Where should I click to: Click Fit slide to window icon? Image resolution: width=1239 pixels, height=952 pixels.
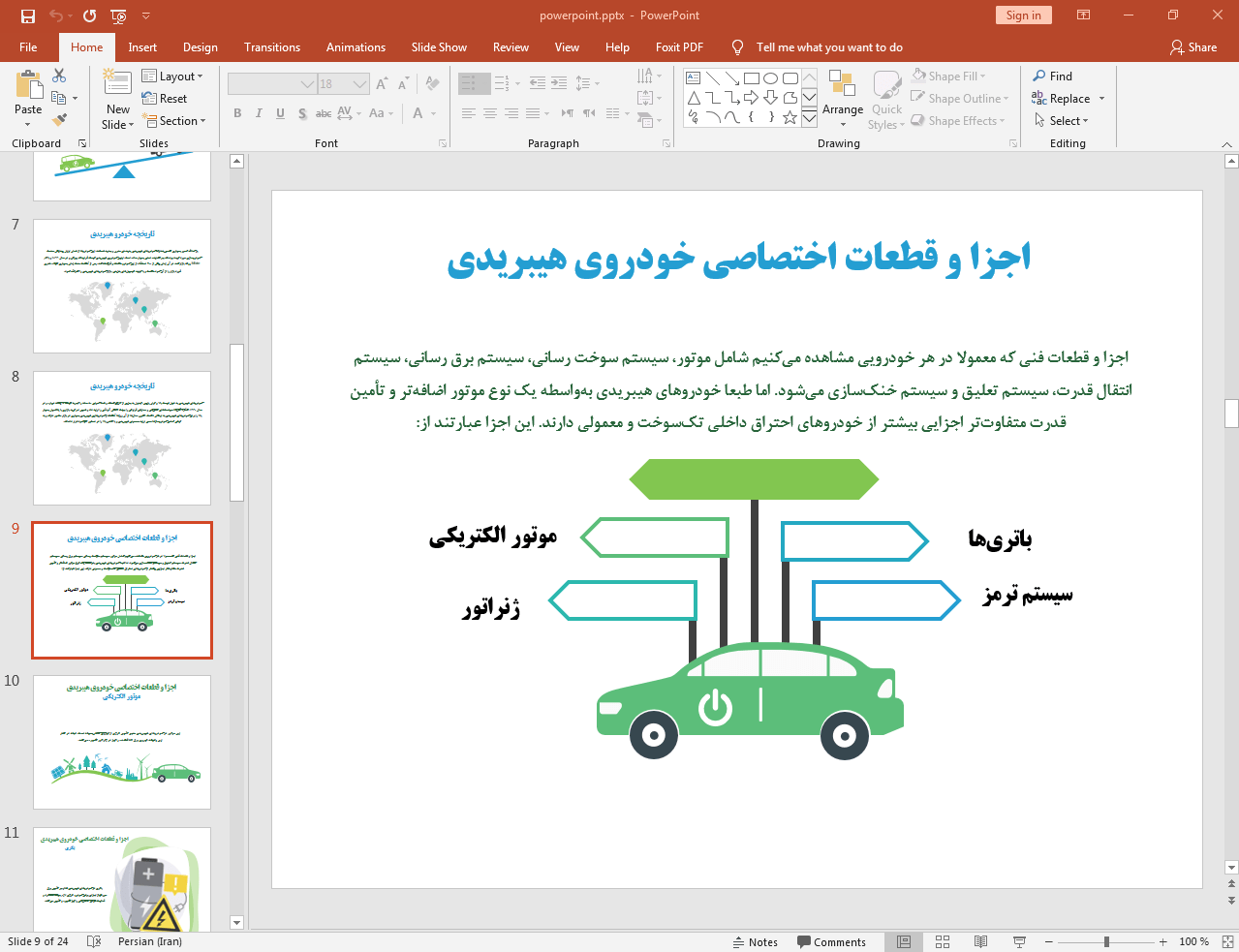[x=1227, y=941]
